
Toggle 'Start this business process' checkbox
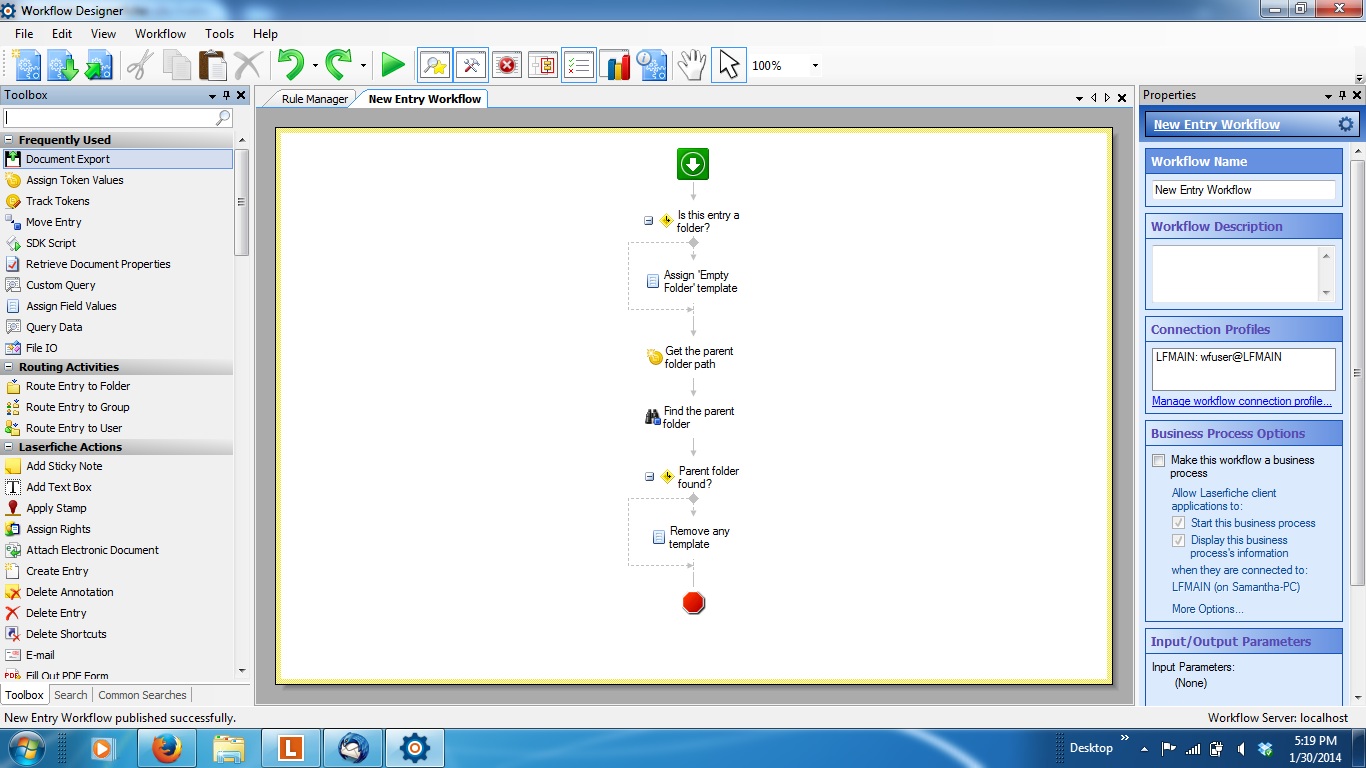click(x=1178, y=523)
